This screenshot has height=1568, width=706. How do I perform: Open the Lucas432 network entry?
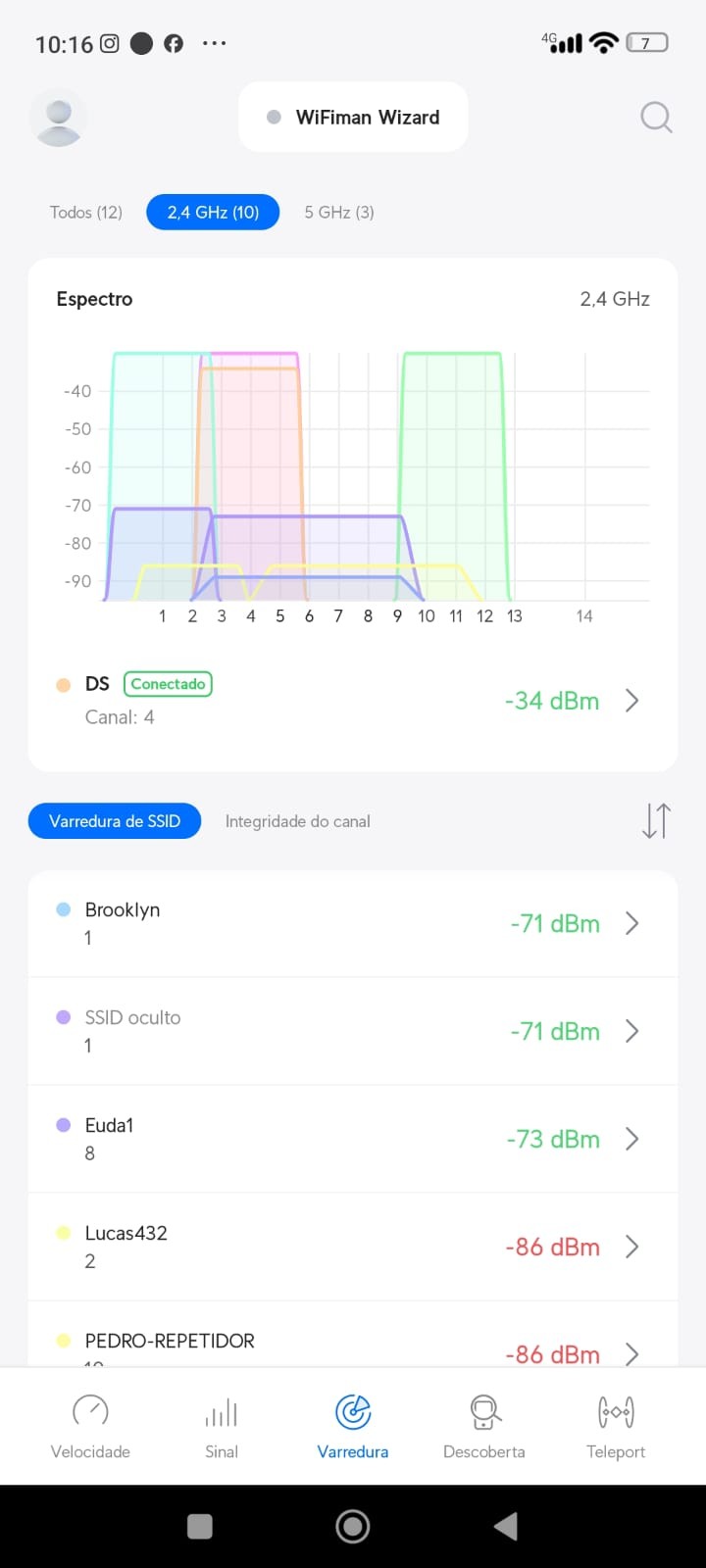pos(294,1246)
